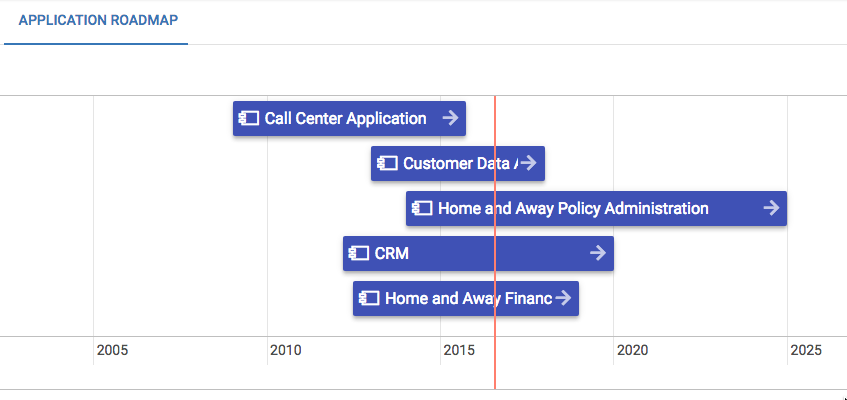Click the 2020 year label on axis
The height and width of the screenshot is (400, 847).
click(633, 351)
